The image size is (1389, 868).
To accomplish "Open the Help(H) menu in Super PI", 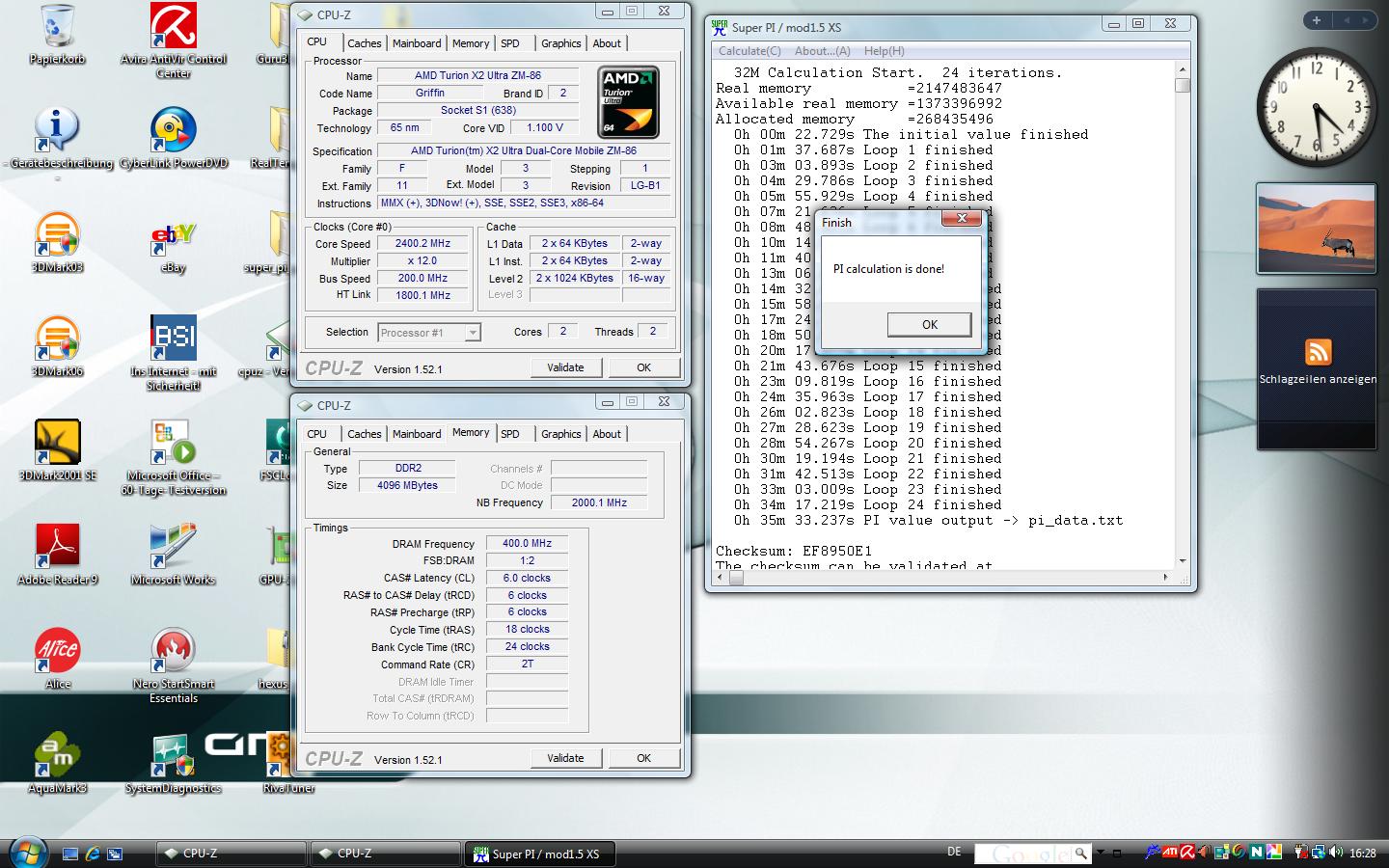I will pos(884,51).
